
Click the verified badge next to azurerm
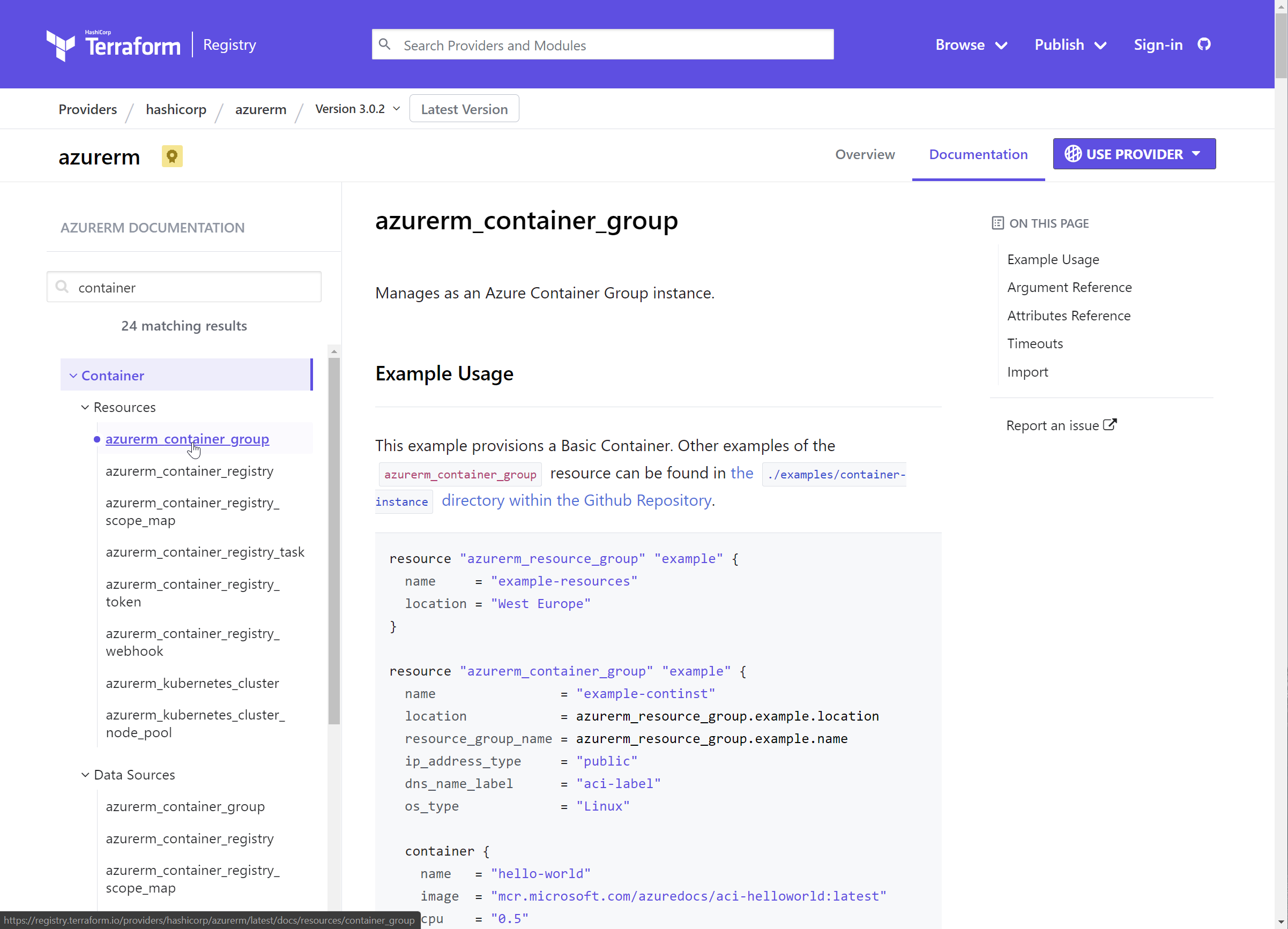tap(172, 156)
